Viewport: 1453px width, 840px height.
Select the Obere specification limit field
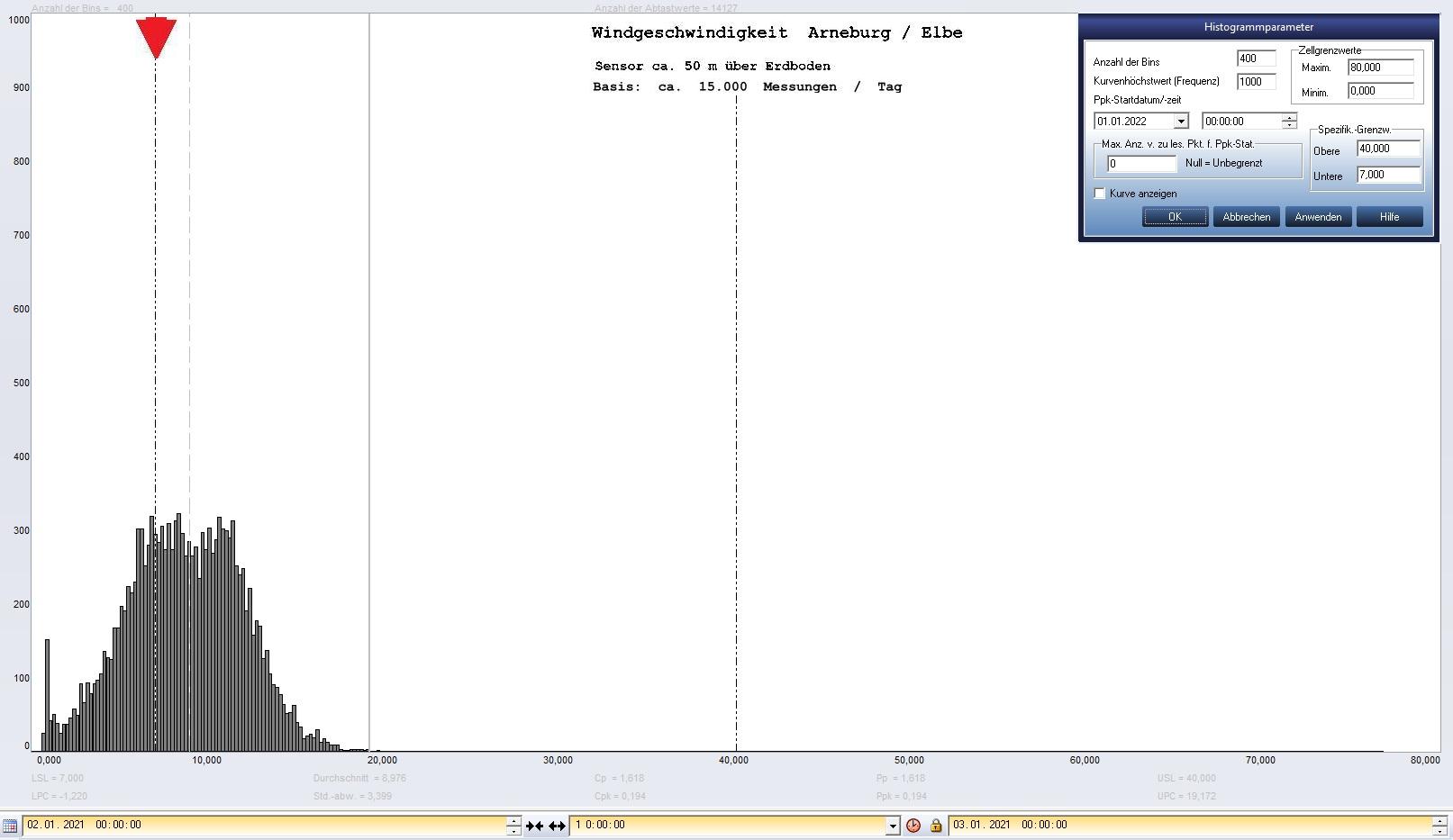(x=1388, y=149)
